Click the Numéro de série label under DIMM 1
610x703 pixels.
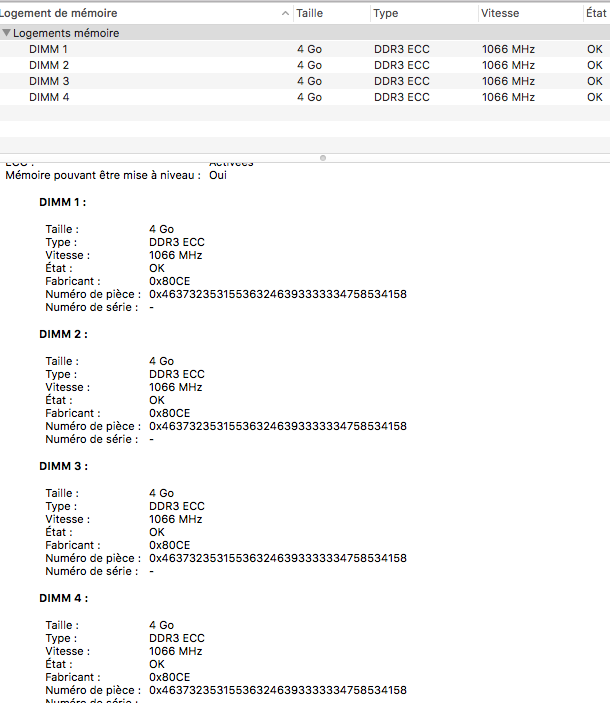91,307
